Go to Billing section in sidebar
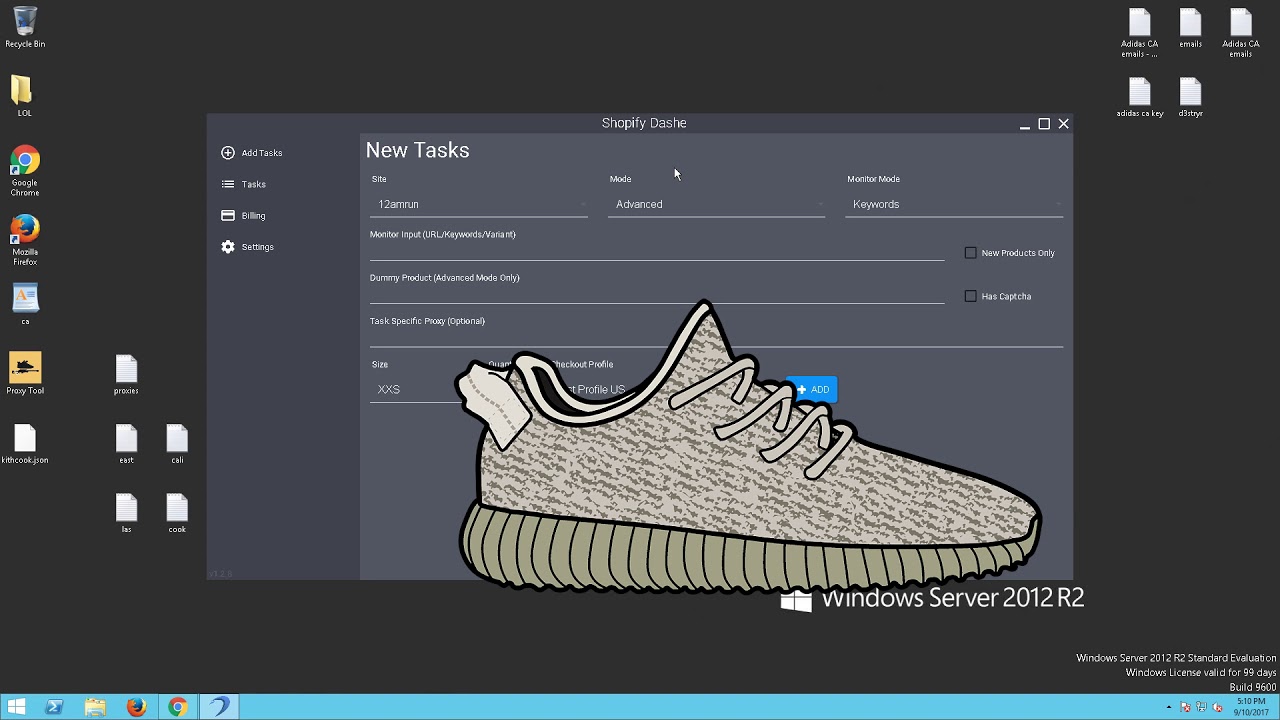 (244, 215)
